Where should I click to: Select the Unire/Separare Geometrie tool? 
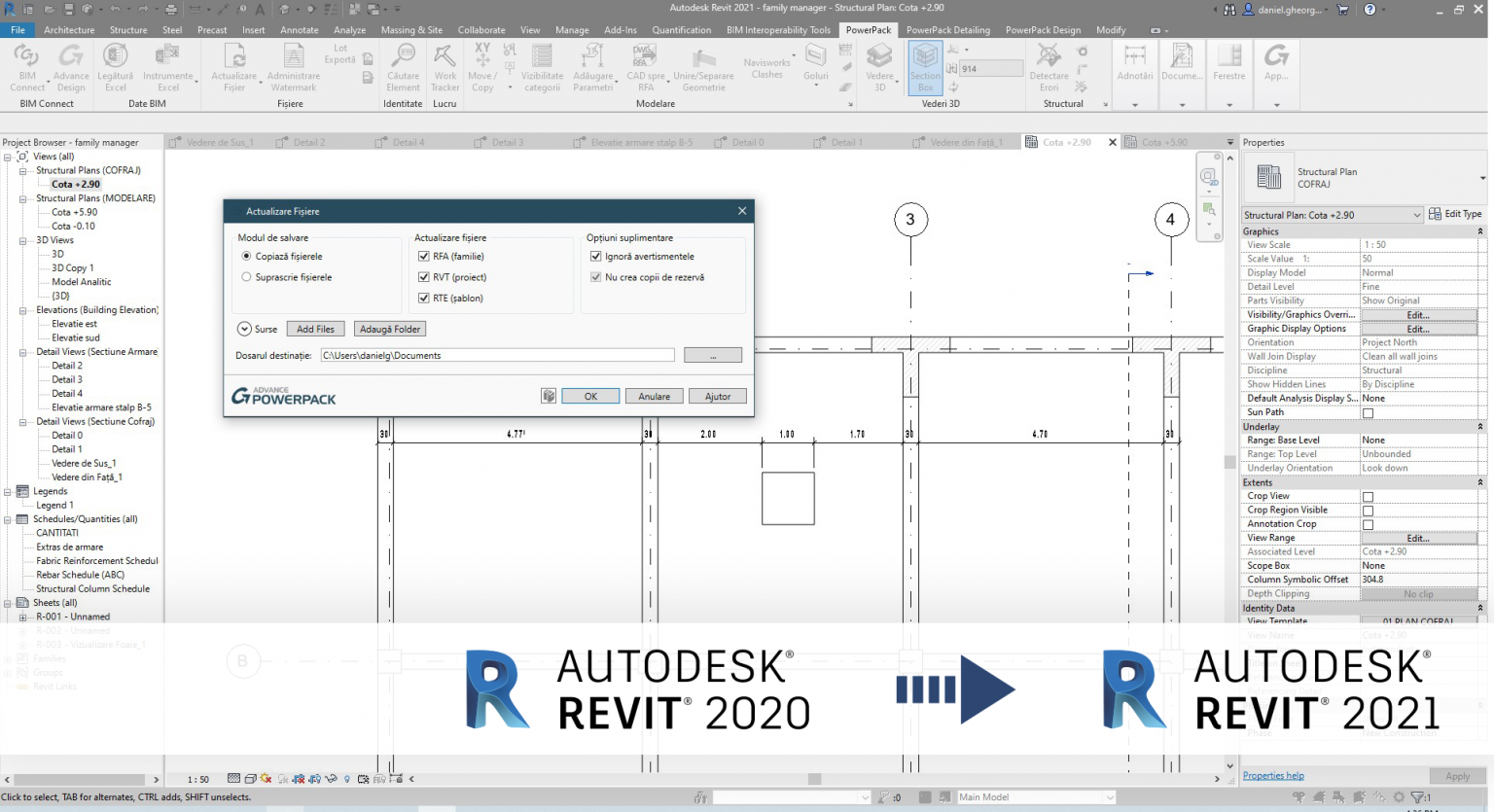point(702,68)
